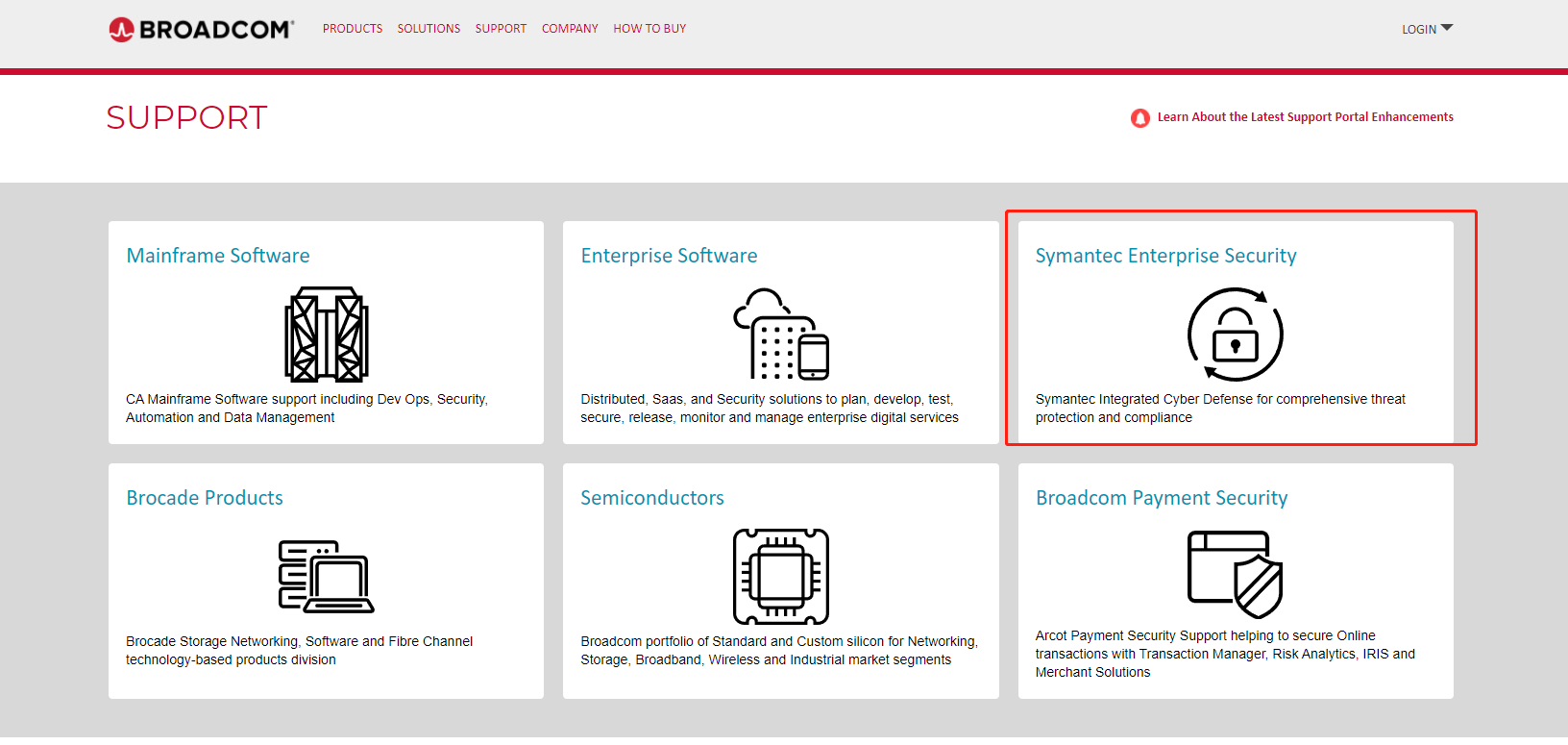Open the Company menu
The height and width of the screenshot is (745, 1568).
(x=570, y=29)
